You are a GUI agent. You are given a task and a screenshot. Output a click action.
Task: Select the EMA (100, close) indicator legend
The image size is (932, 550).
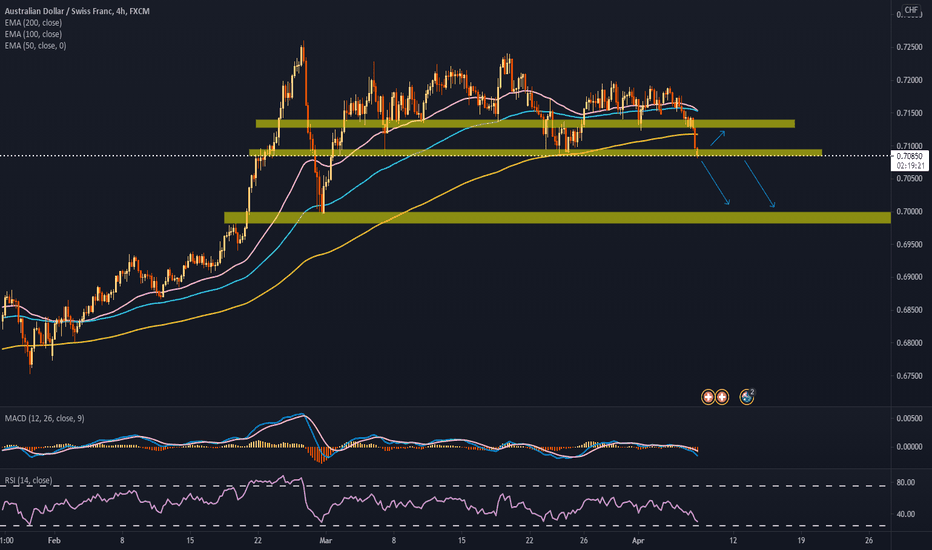point(33,34)
